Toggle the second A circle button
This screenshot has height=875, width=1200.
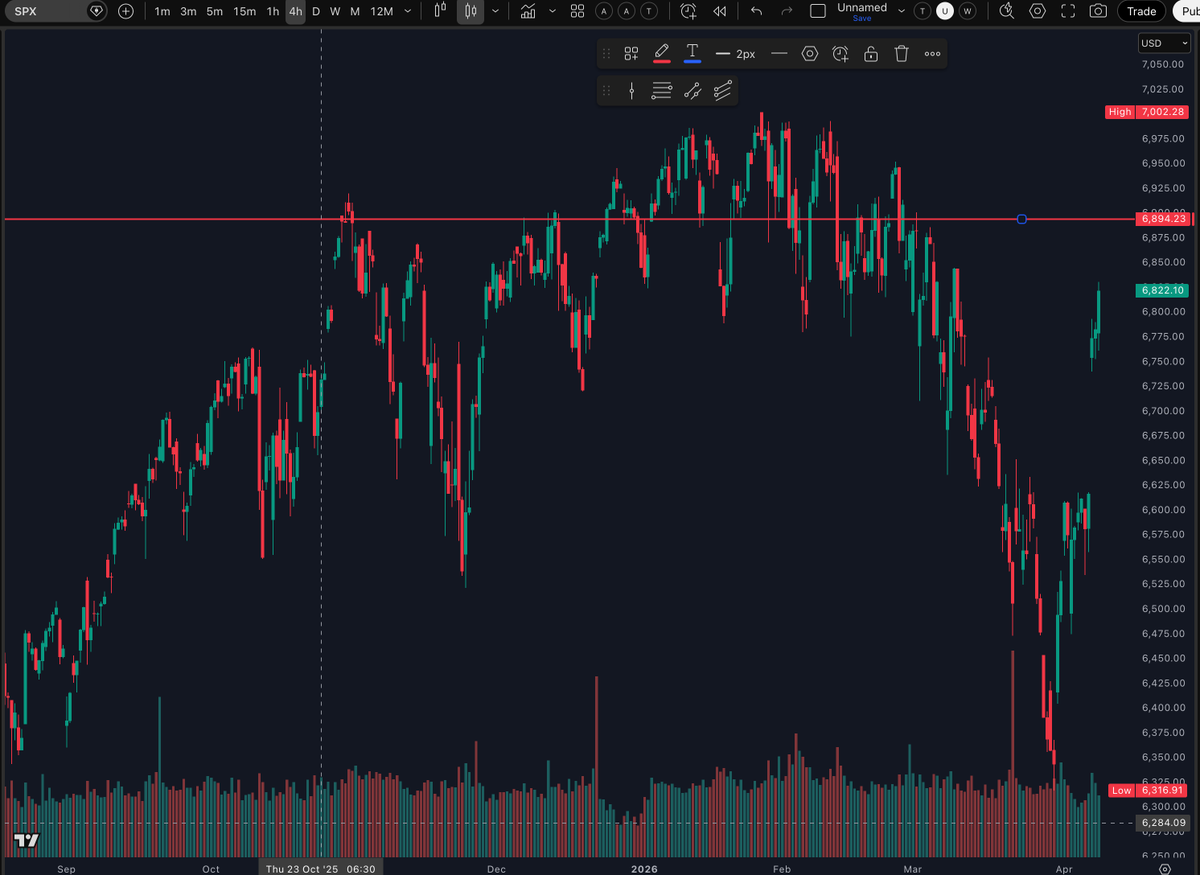pos(627,11)
